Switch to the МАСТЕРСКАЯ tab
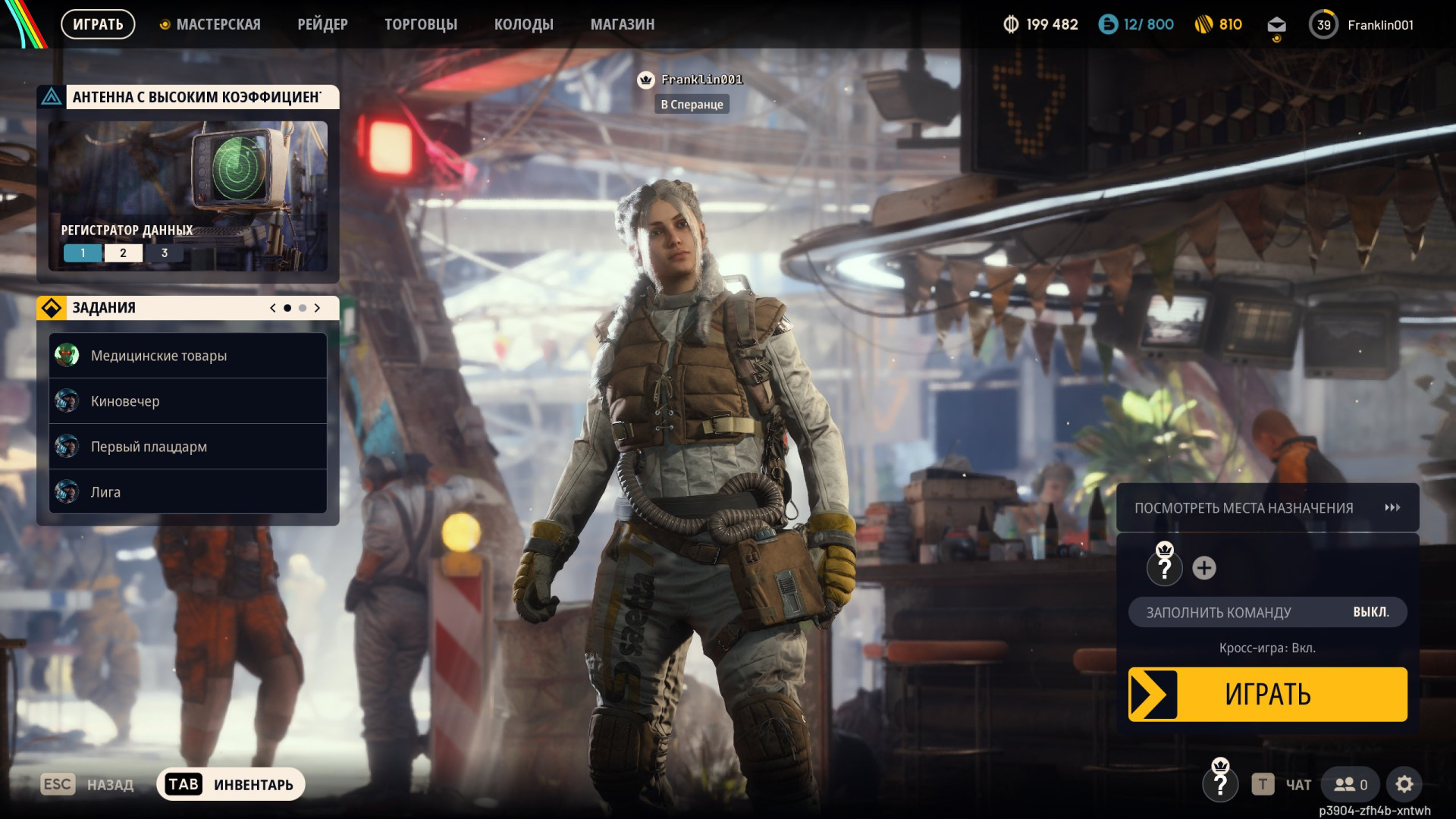The height and width of the screenshot is (819, 1456). 218,24
